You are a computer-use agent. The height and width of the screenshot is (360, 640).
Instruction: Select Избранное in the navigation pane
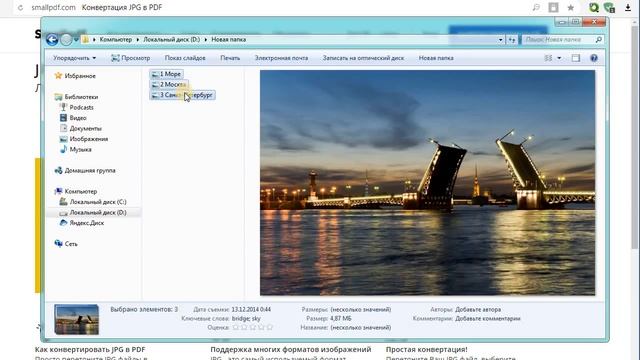[76, 76]
